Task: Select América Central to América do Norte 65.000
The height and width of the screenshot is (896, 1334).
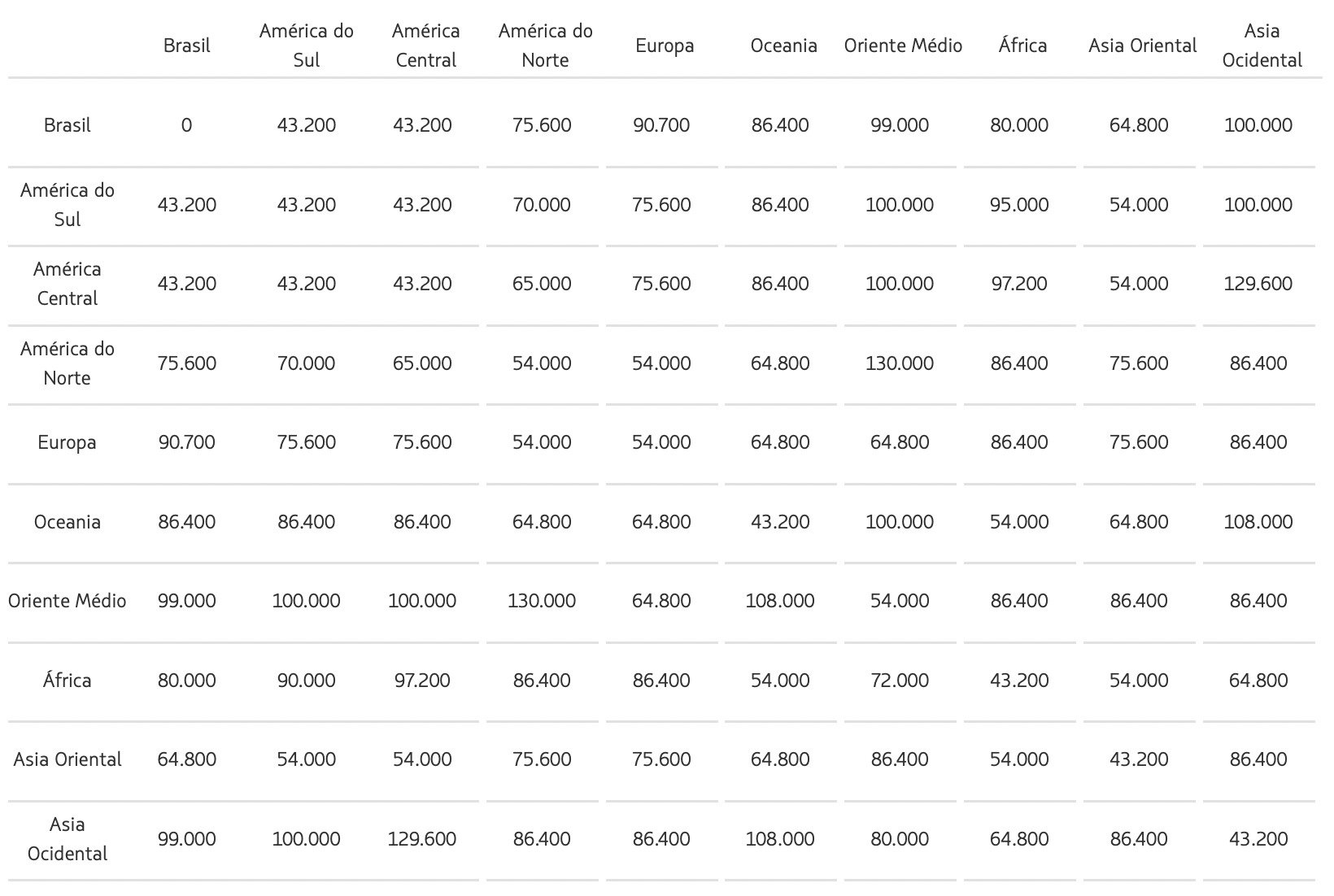Action: coord(542,284)
